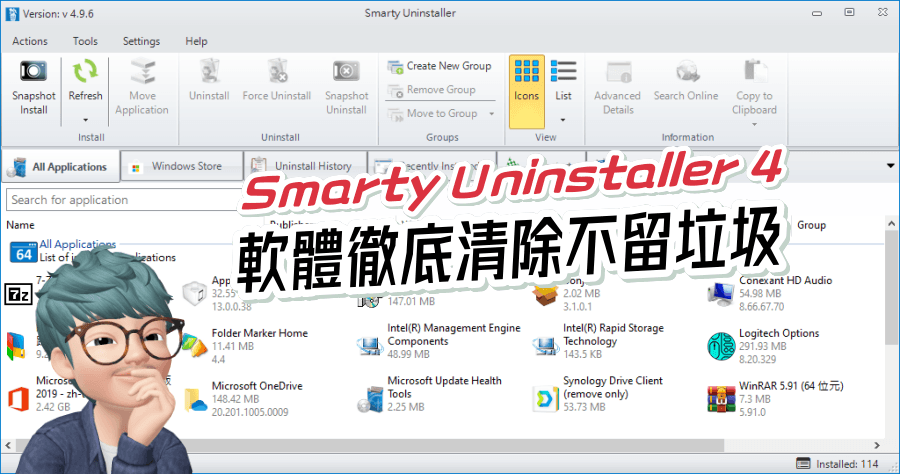Select Microsoft Update Health Tools icon
900x474 pixels.
pyautogui.click(x=370, y=399)
